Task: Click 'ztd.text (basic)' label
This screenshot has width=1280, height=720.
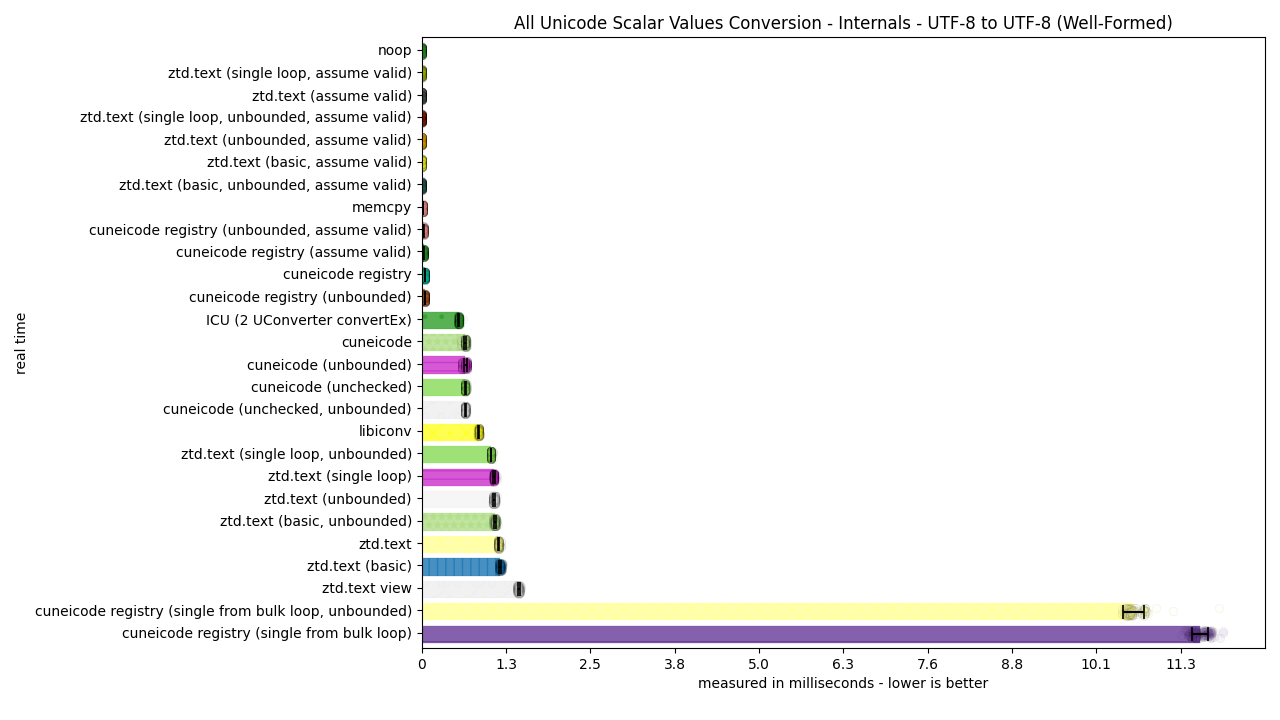Action: pyautogui.click(x=359, y=566)
